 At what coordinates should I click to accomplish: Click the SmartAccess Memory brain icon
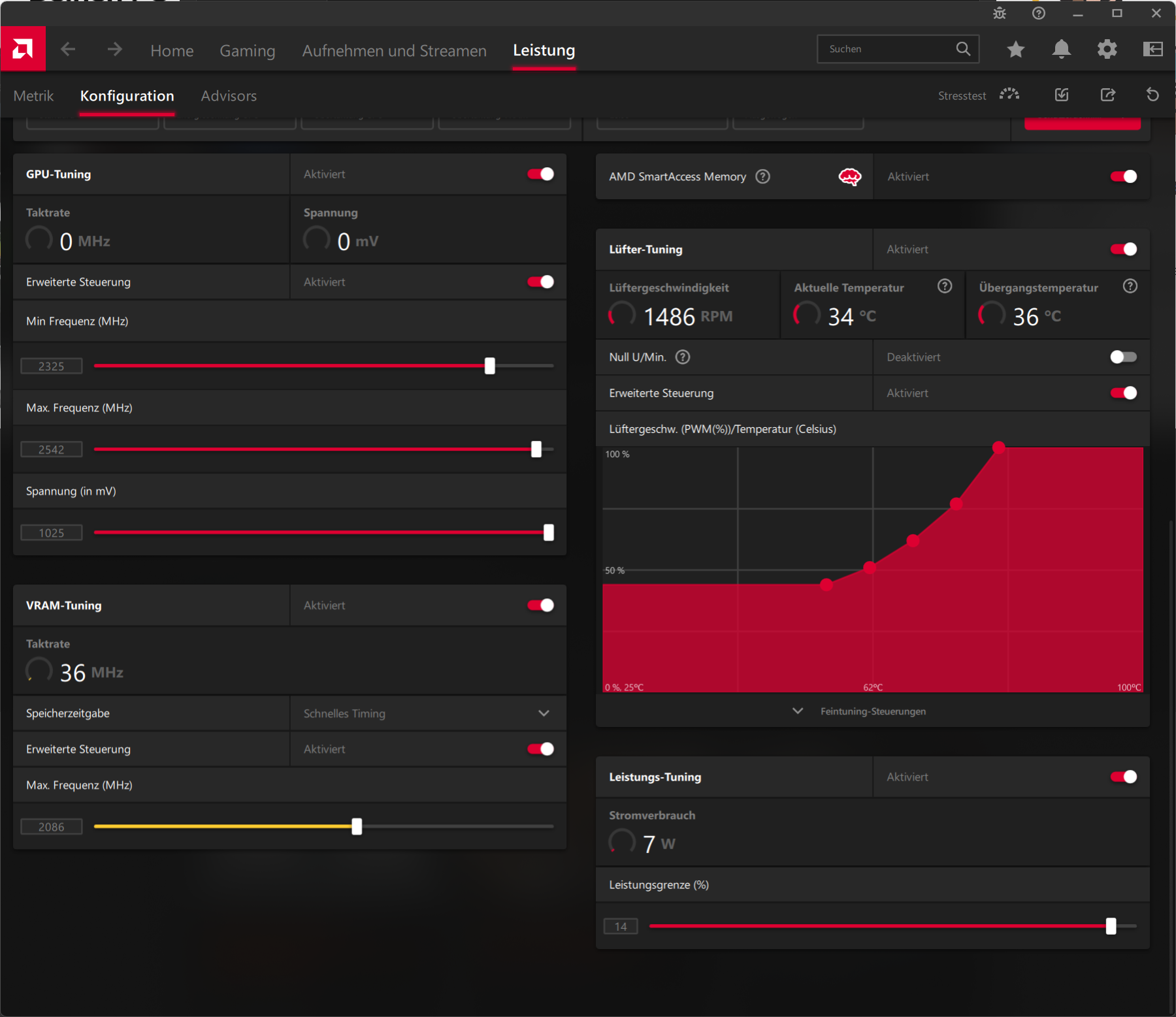click(850, 176)
